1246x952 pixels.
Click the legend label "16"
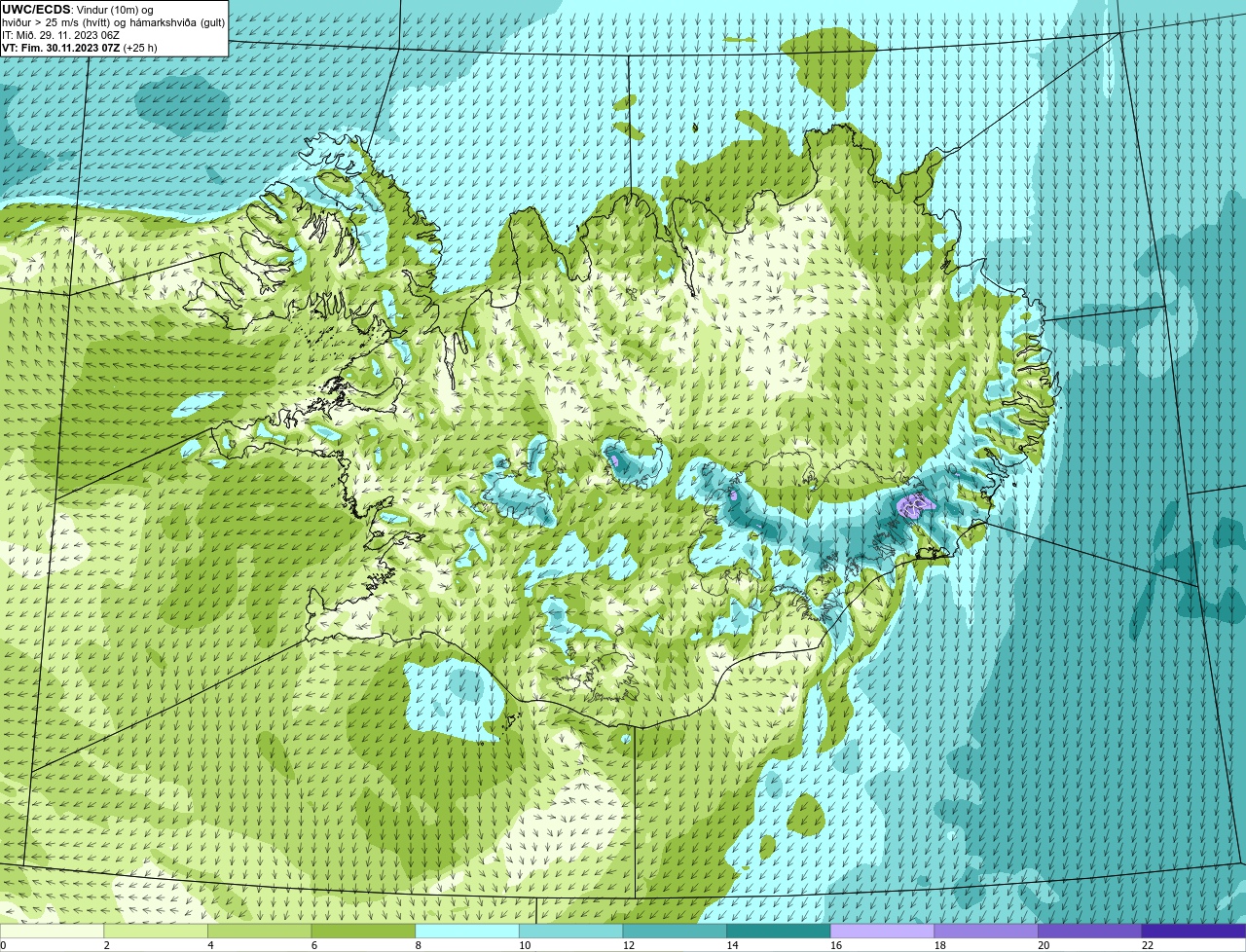tap(836, 945)
